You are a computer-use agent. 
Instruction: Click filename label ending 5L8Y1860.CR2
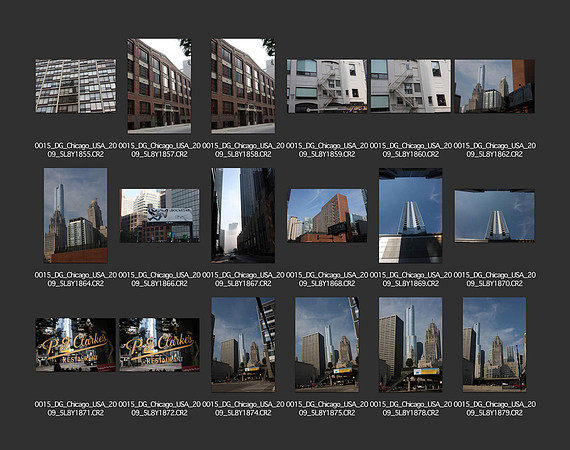(411, 150)
